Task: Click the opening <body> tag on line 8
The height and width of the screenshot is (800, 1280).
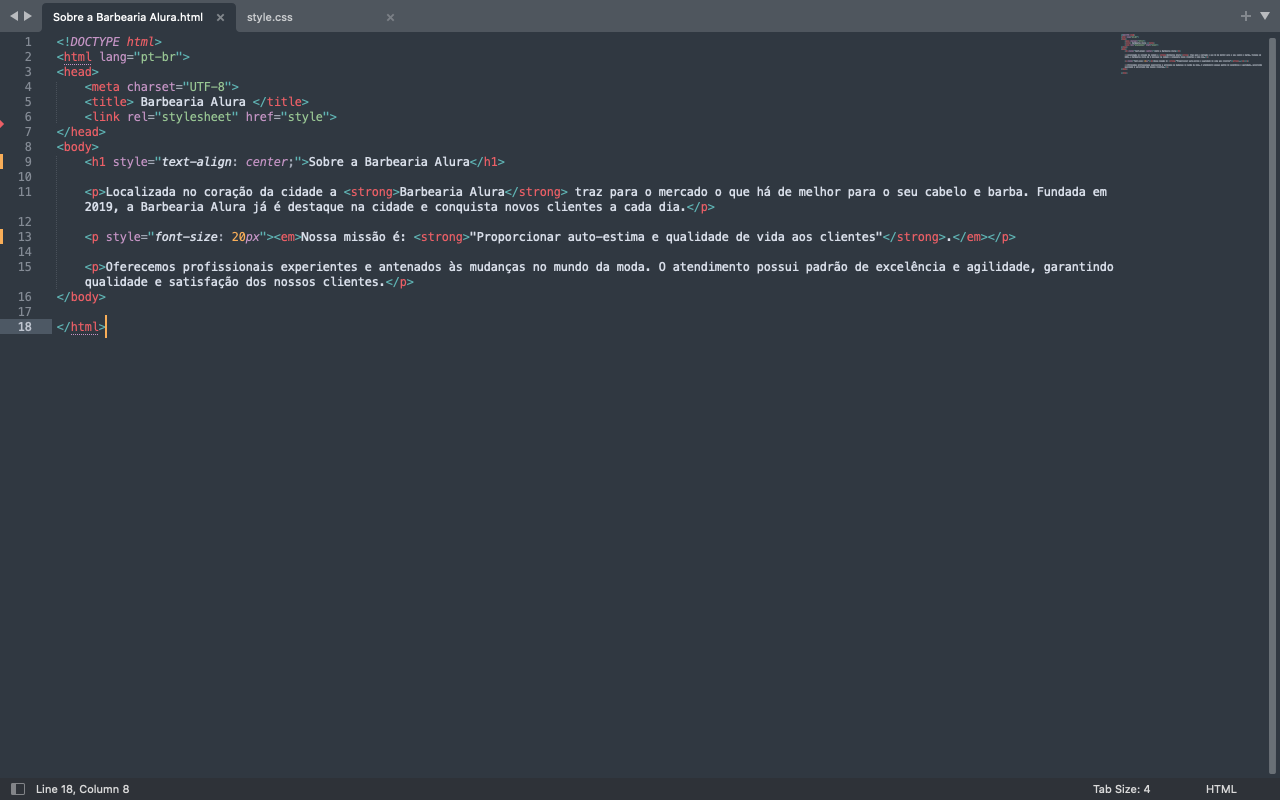Action: tap(78, 147)
